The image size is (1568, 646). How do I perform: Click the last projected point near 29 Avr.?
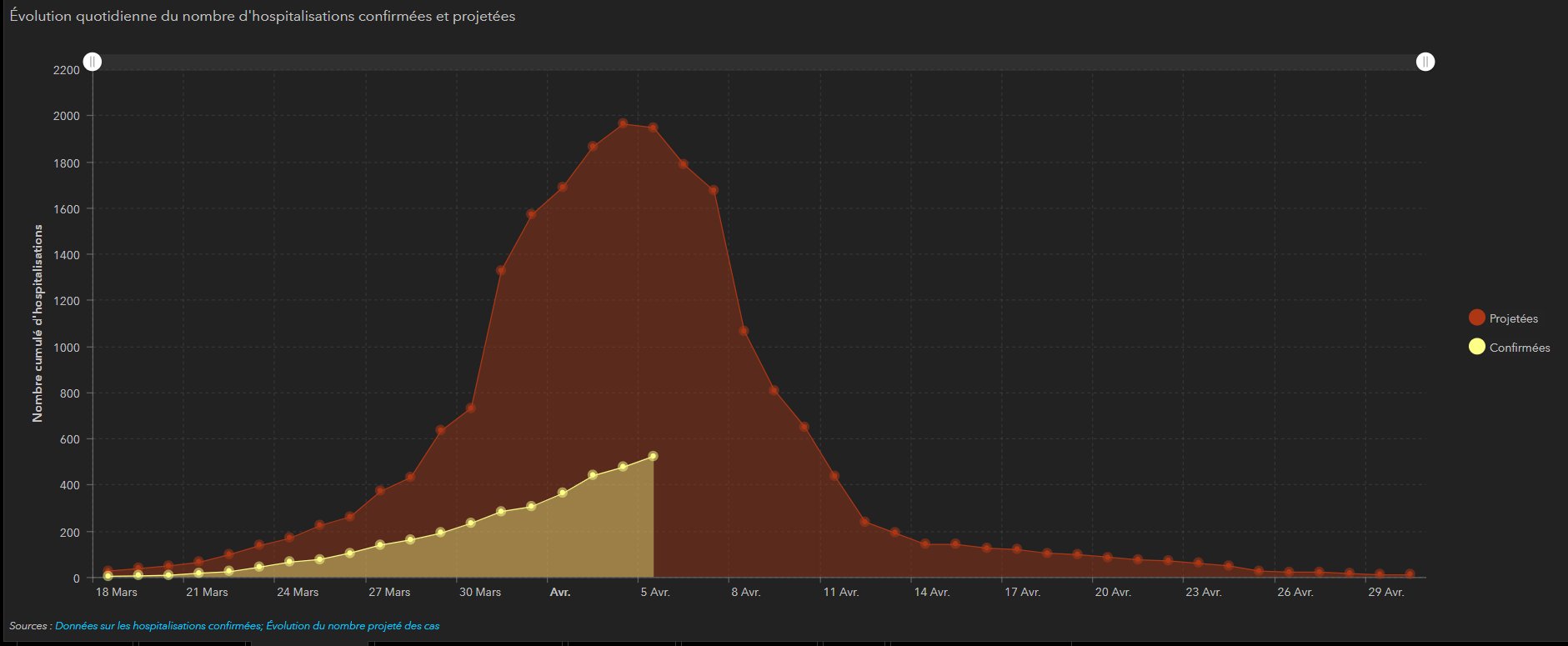pyautogui.click(x=1410, y=574)
